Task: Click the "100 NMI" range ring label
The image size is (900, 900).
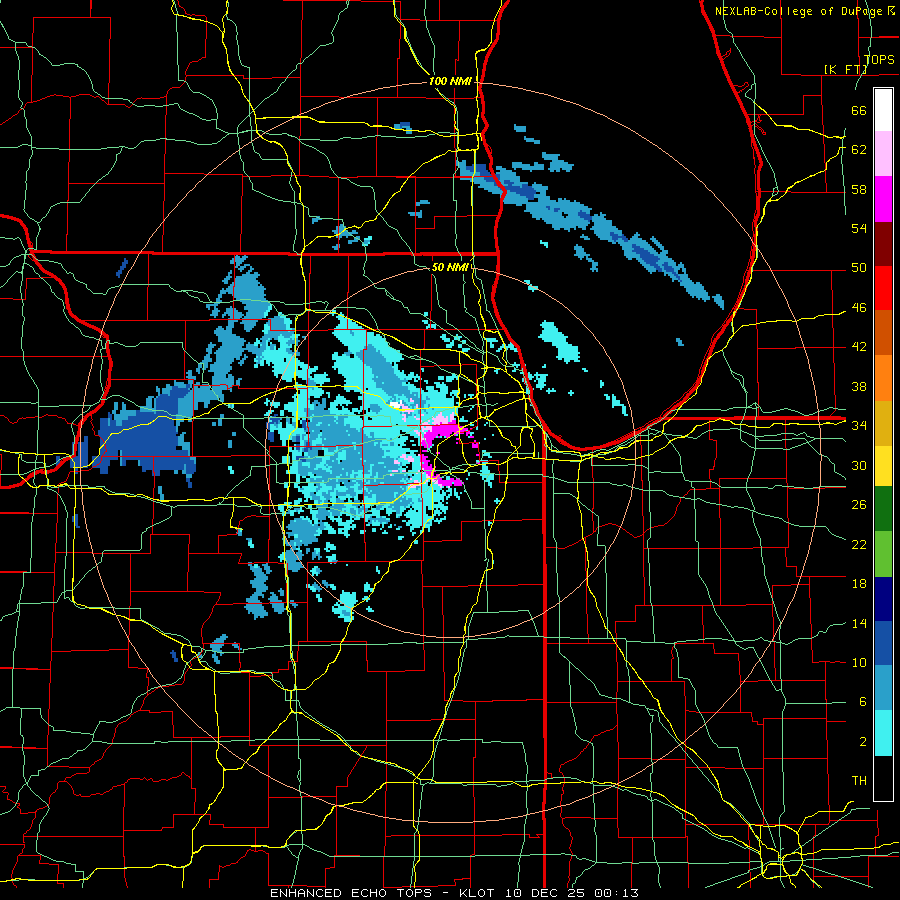Action: click(x=450, y=81)
